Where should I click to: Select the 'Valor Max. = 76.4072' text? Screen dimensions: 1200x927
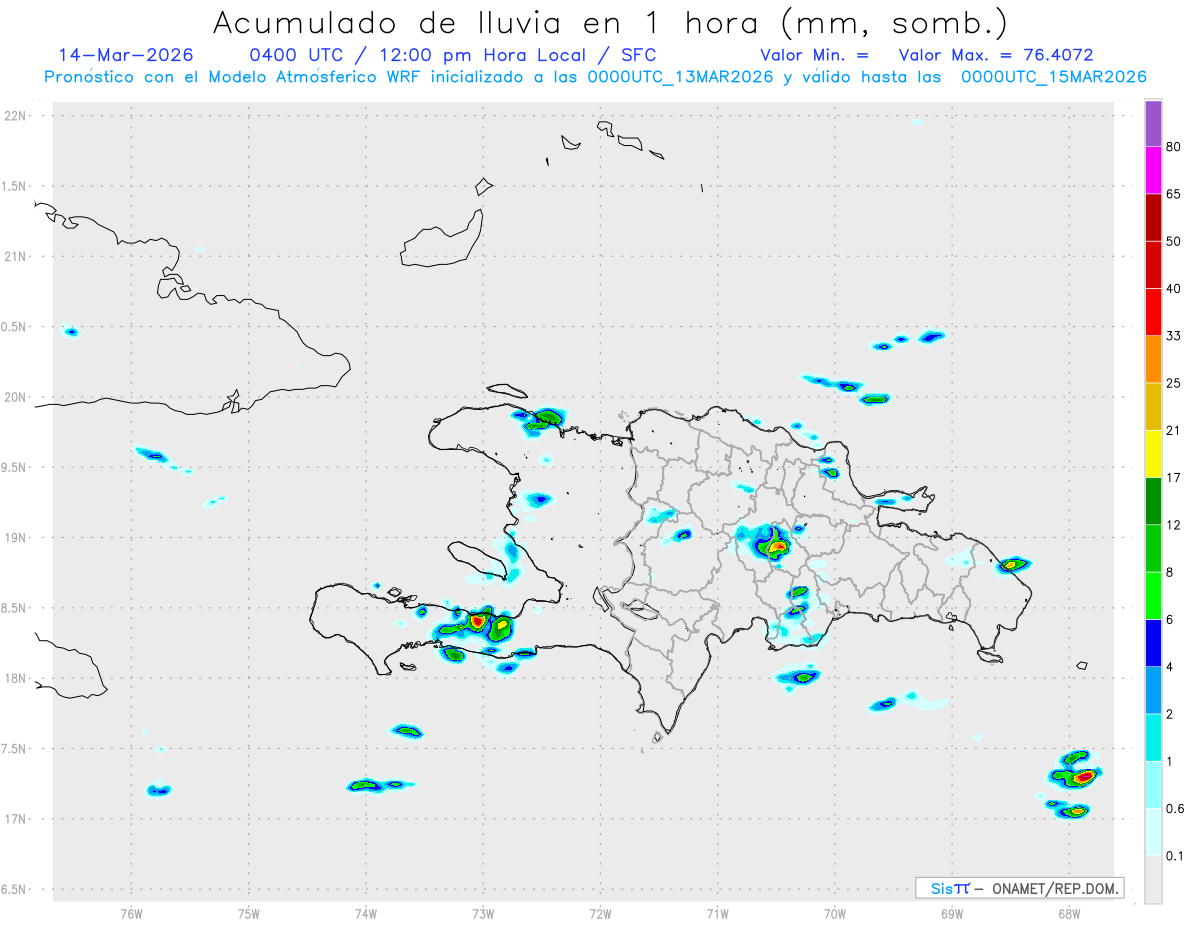coord(996,55)
